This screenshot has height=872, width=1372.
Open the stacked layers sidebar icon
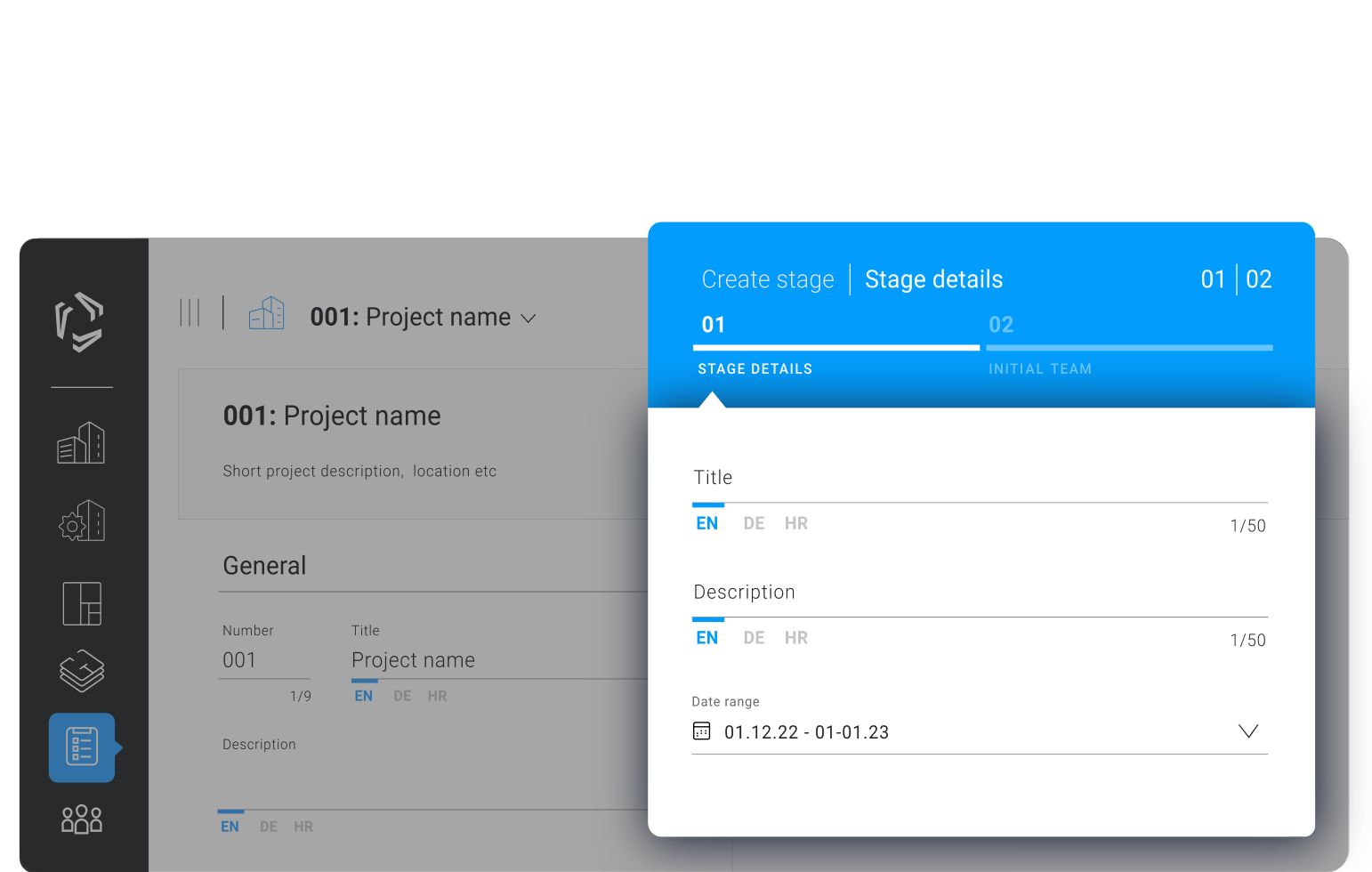coord(82,671)
